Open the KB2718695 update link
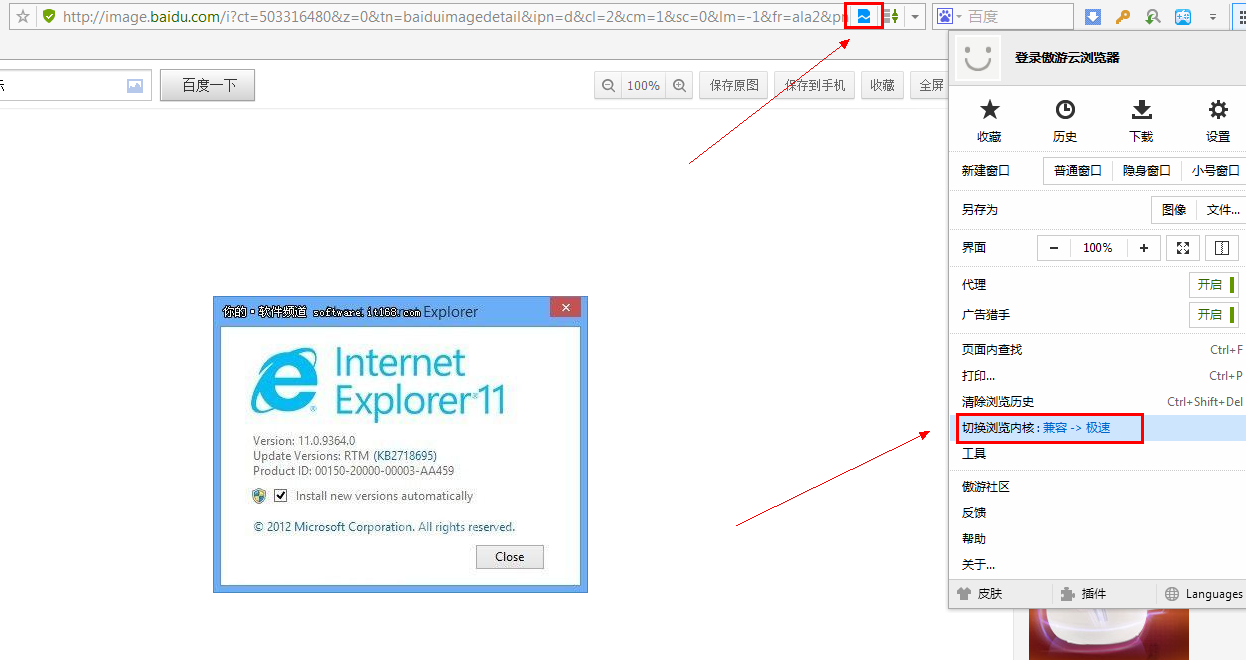Image resolution: width=1246 pixels, height=660 pixels. 405,455
